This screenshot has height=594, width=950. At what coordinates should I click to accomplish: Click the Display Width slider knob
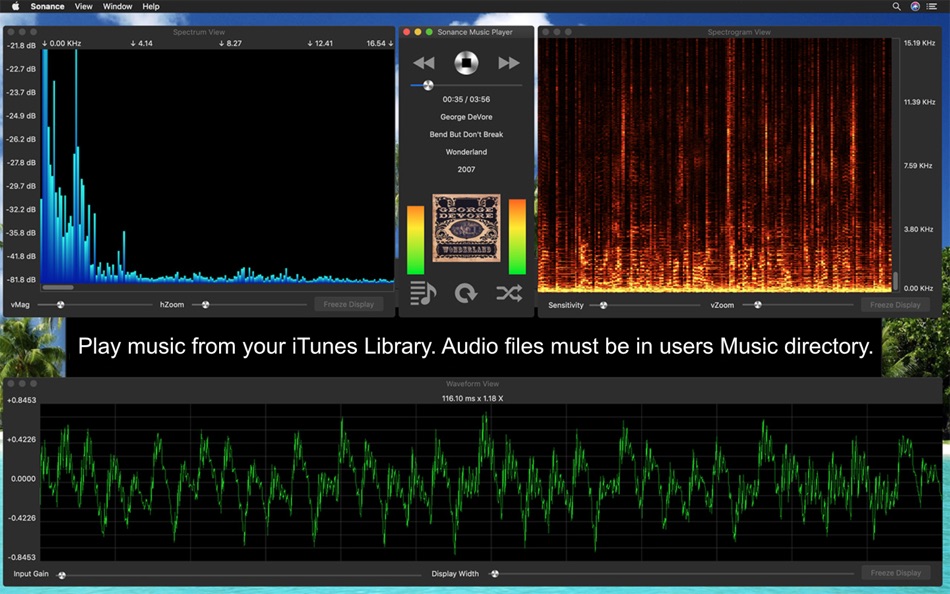tap(494, 573)
